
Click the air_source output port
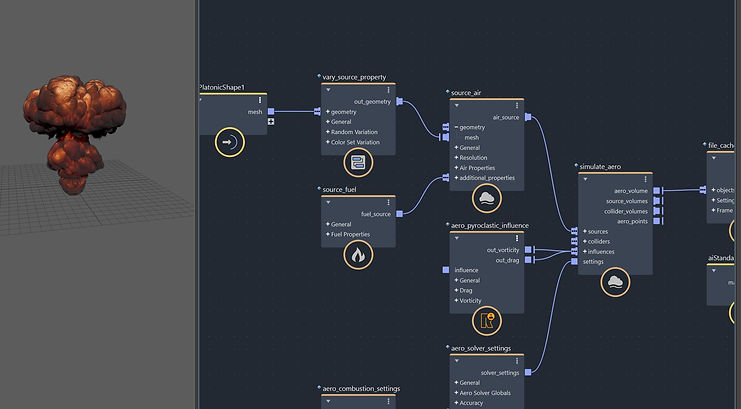coord(528,117)
